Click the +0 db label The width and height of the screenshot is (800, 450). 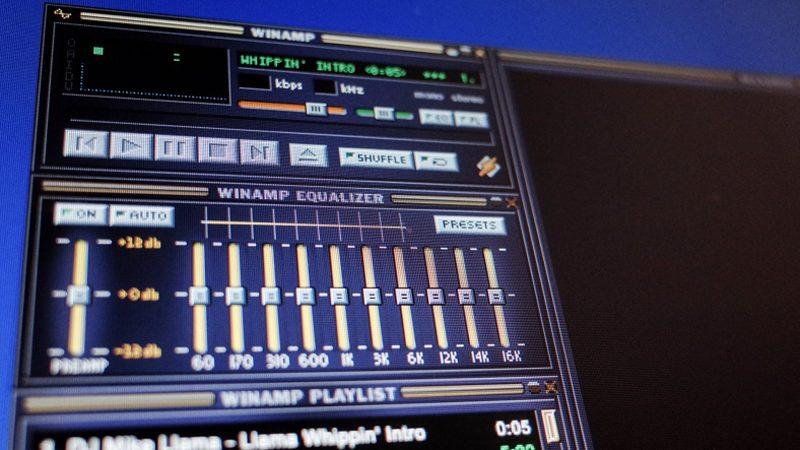(138, 294)
